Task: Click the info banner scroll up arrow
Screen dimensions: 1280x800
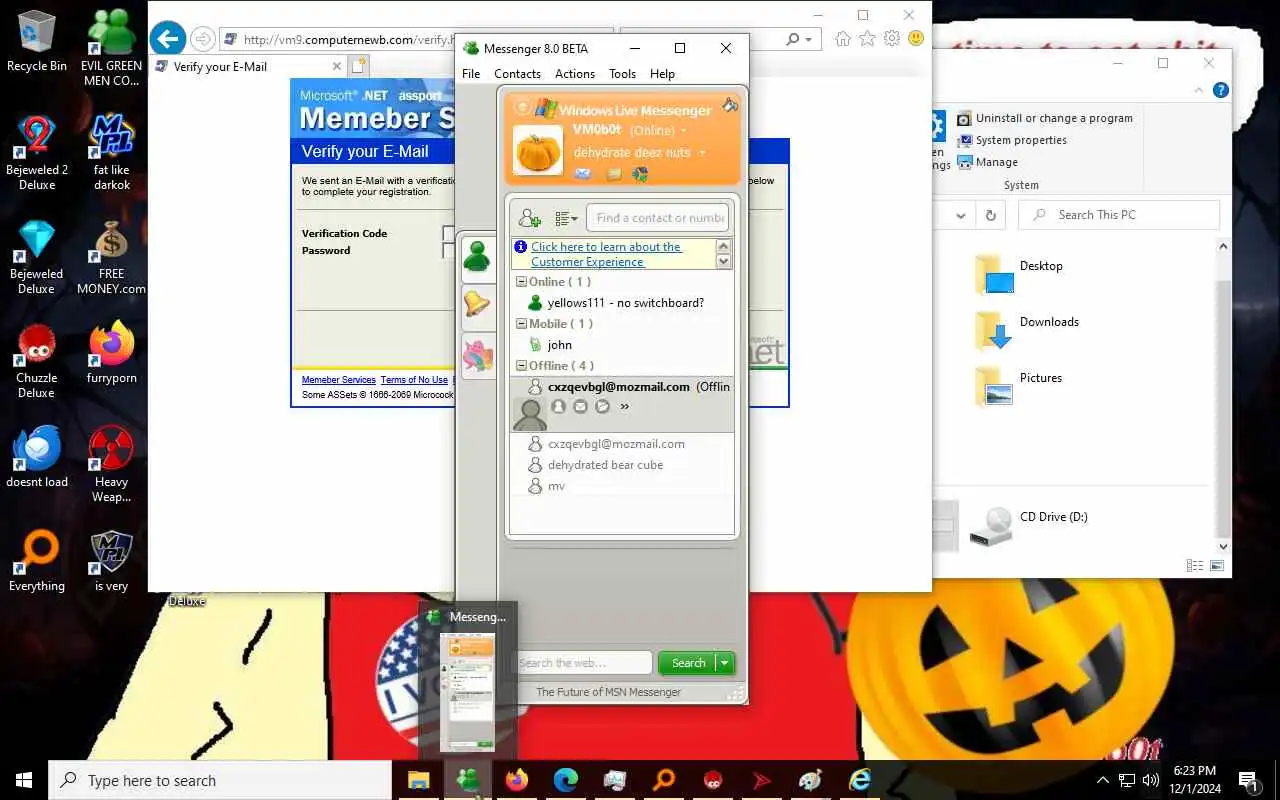Action: [x=724, y=246]
